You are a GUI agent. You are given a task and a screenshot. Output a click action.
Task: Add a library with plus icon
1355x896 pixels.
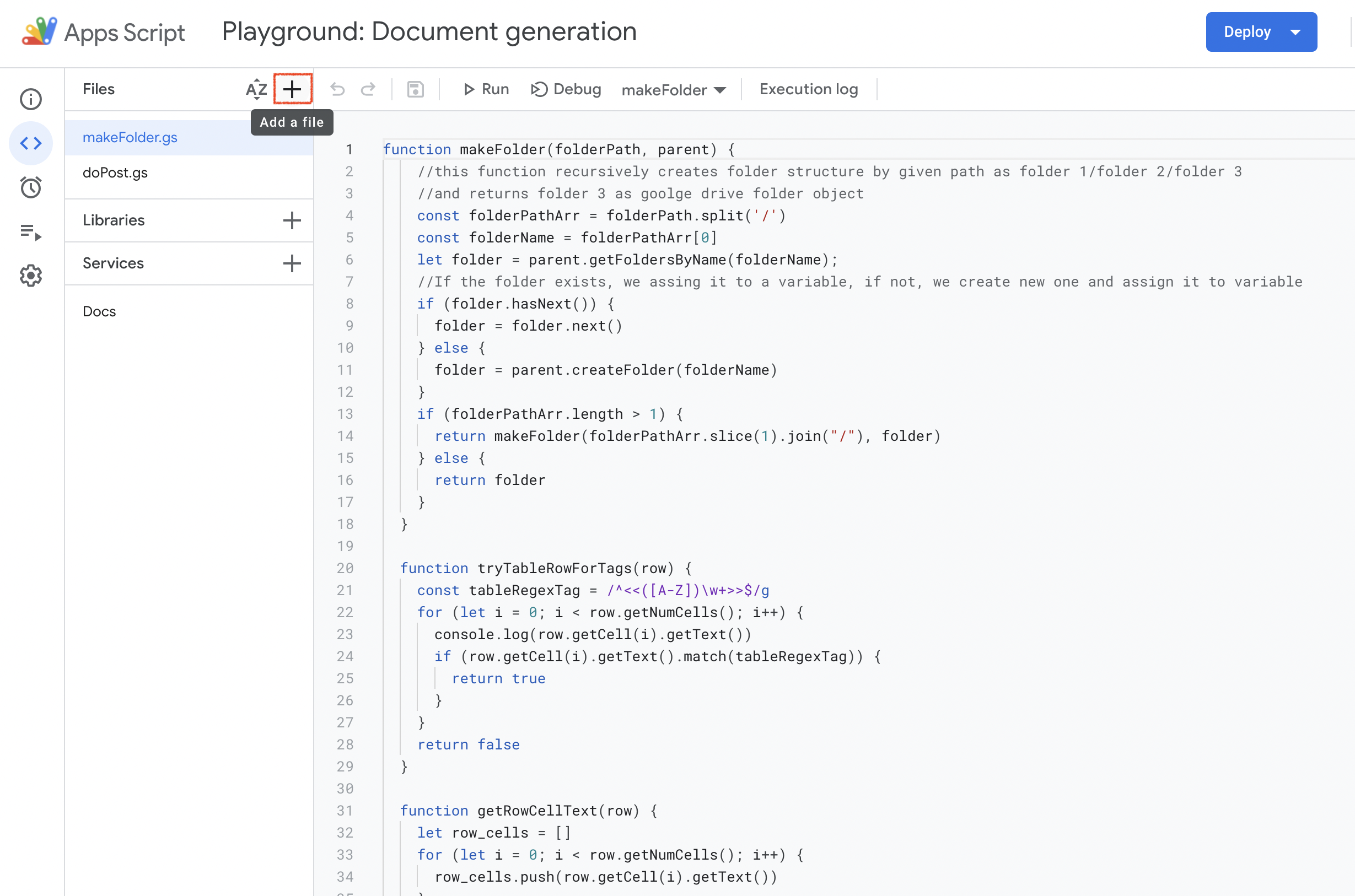click(x=292, y=220)
